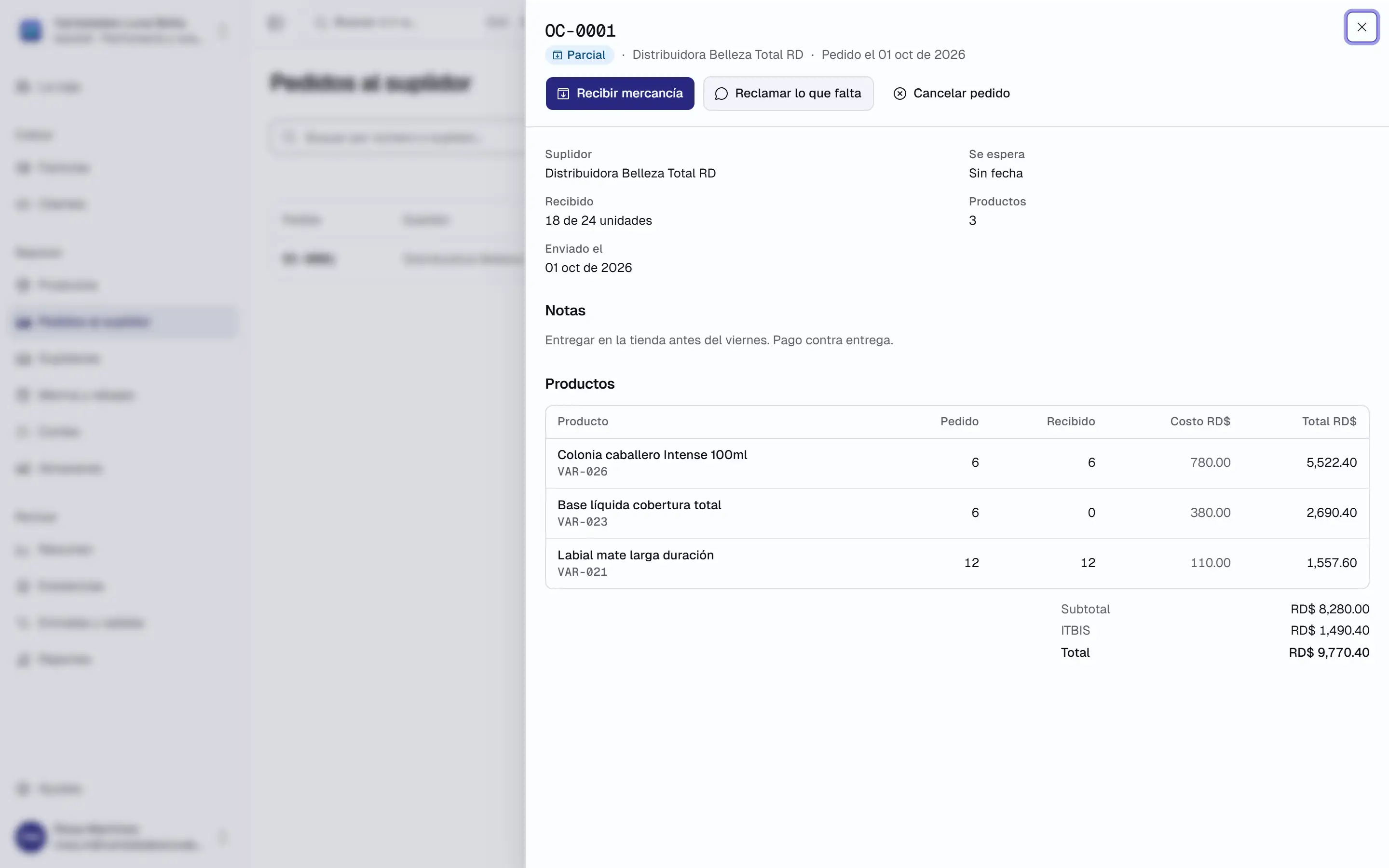
Task: Click ITBIS amount RD$ 1,490.40
Action: click(1329, 630)
